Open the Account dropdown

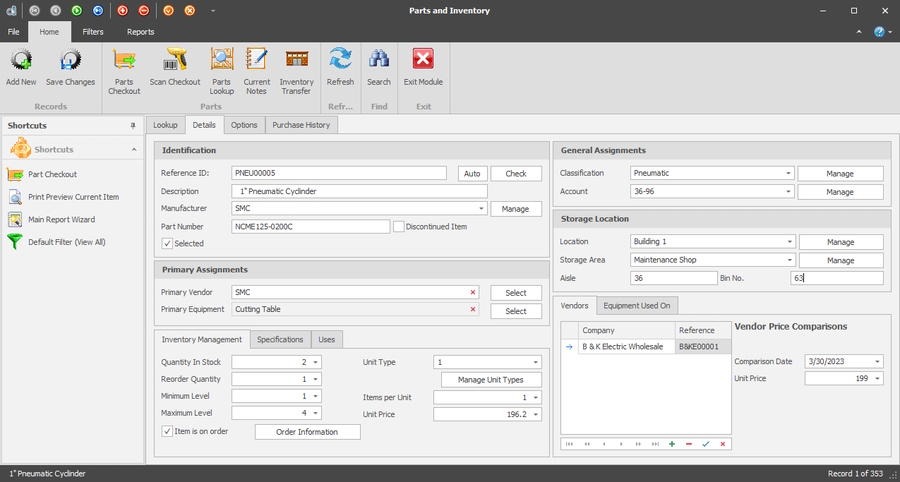pos(789,192)
